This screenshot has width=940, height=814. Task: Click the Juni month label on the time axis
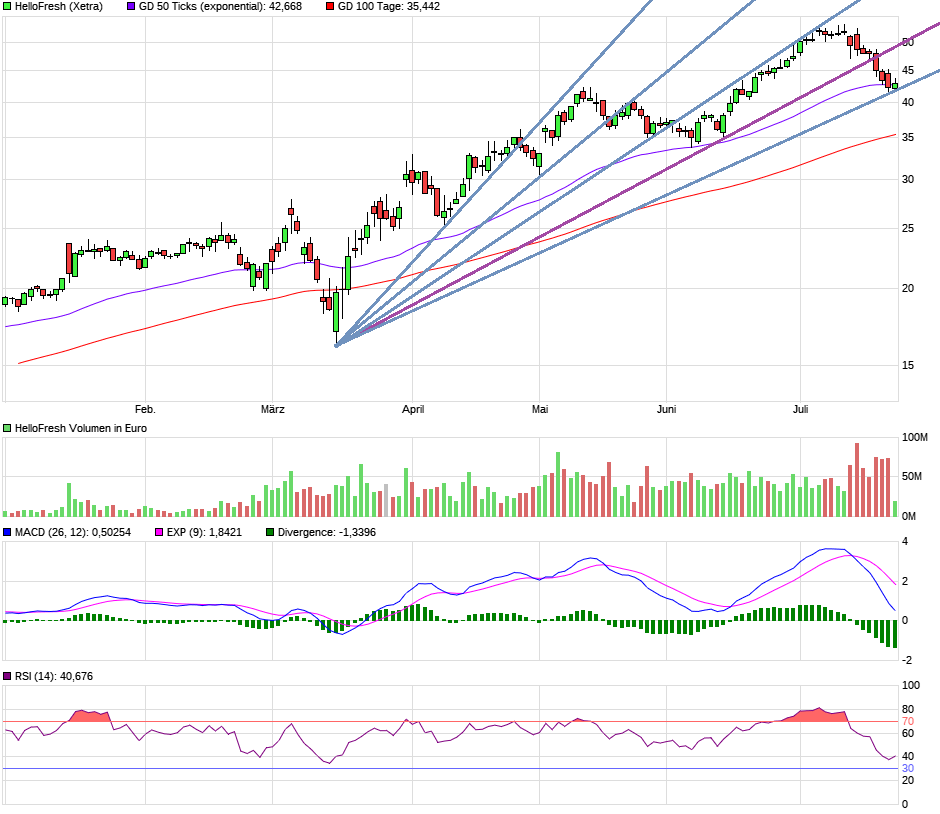point(667,409)
